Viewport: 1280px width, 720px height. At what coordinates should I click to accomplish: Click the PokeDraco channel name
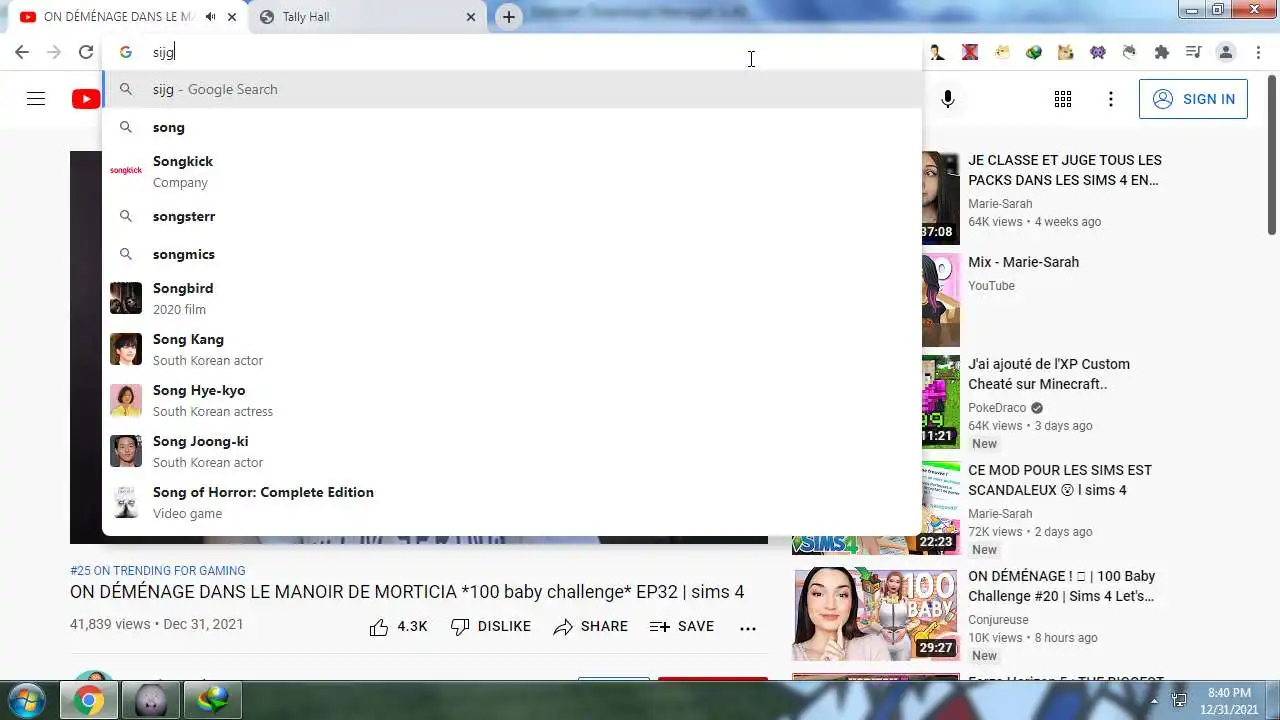[997, 408]
